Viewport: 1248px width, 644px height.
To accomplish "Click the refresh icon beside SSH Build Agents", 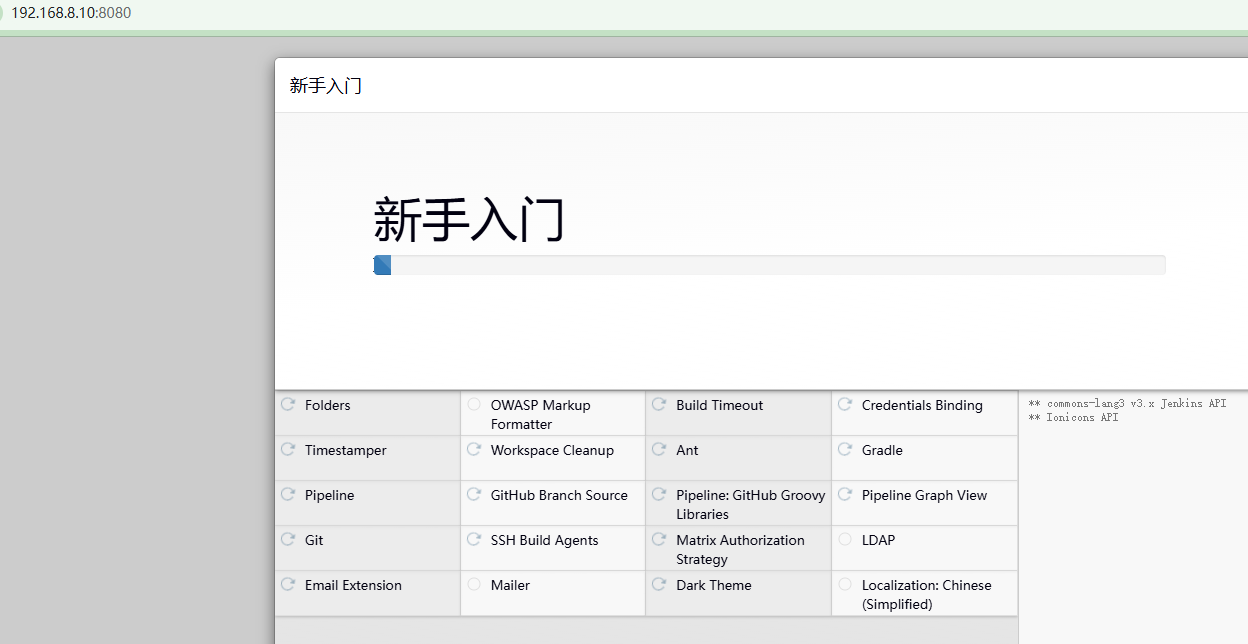I will click(474, 540).
